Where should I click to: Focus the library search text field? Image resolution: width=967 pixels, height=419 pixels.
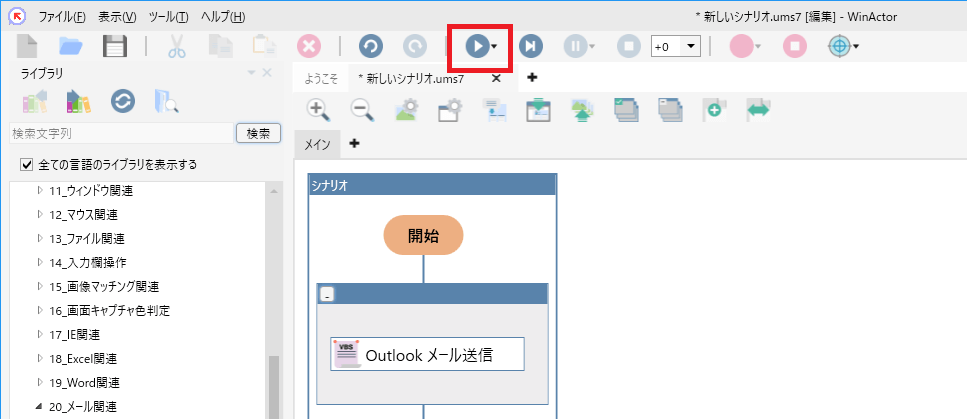click(x=121, y=133)
